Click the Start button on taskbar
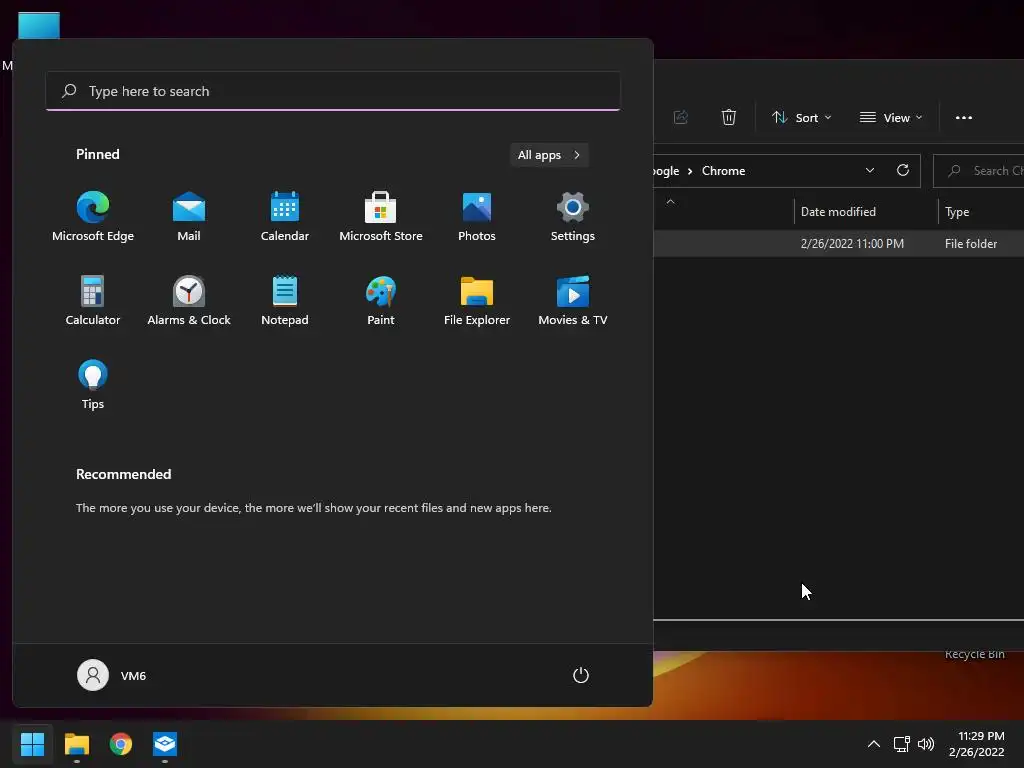This screenshot has width=1024, height=768. click(32, 744)
